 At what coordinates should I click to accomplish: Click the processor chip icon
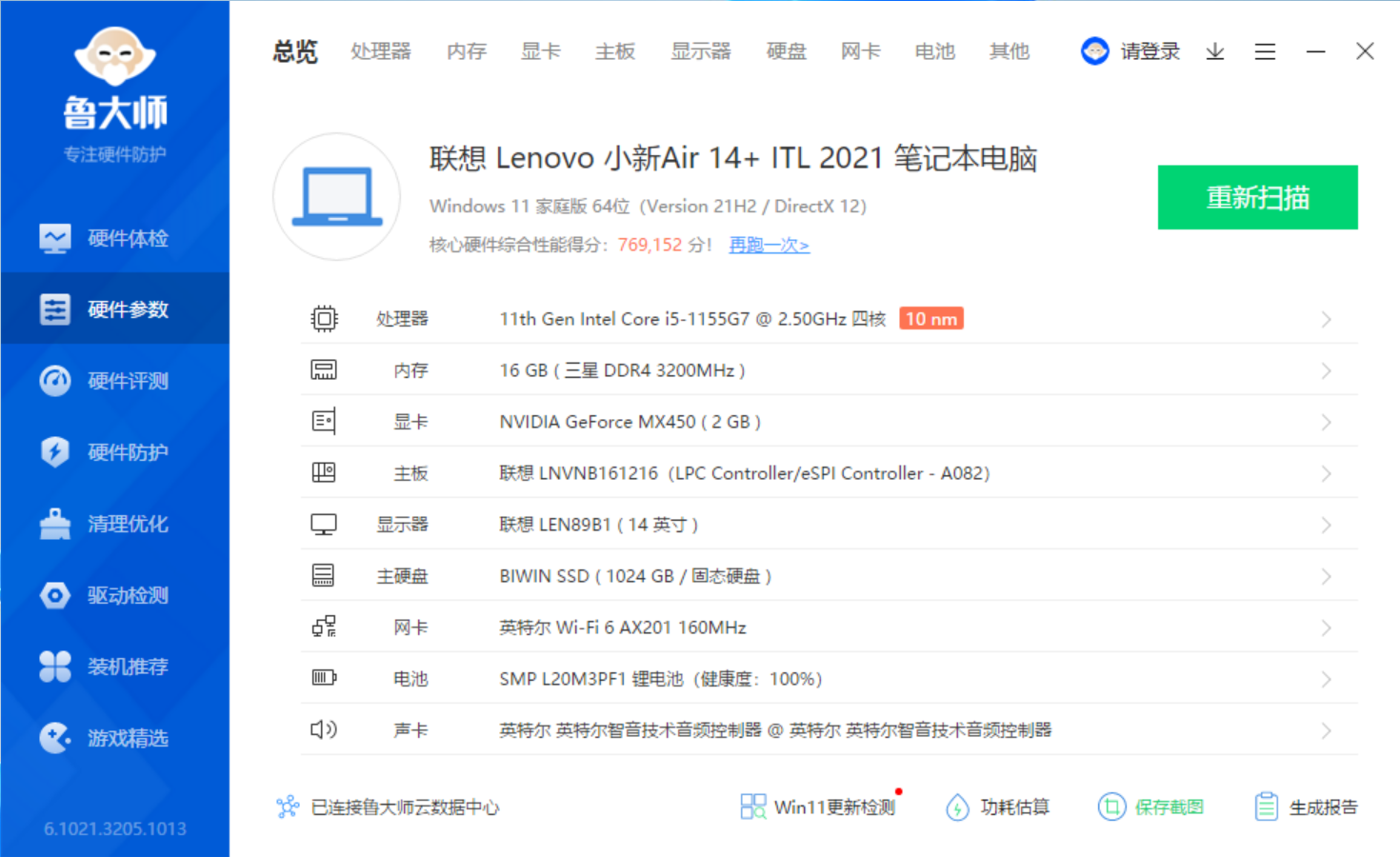324,318
